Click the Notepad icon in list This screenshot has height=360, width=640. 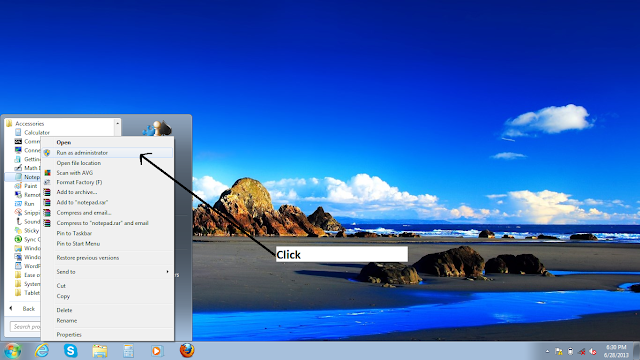click(x=18, y=177)
